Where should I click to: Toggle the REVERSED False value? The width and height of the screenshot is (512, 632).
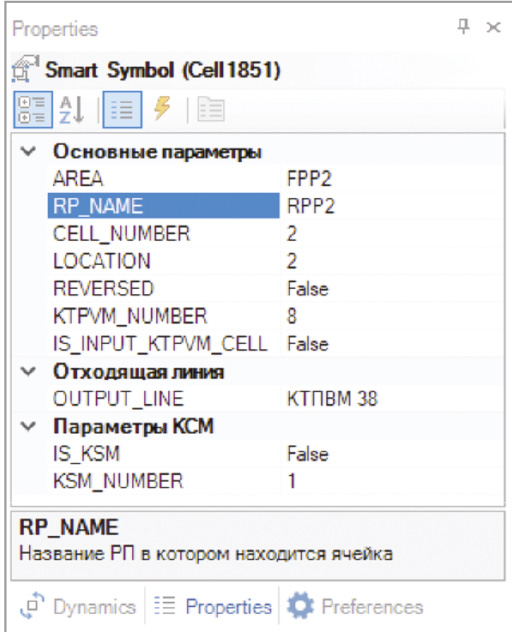point(392,289)
